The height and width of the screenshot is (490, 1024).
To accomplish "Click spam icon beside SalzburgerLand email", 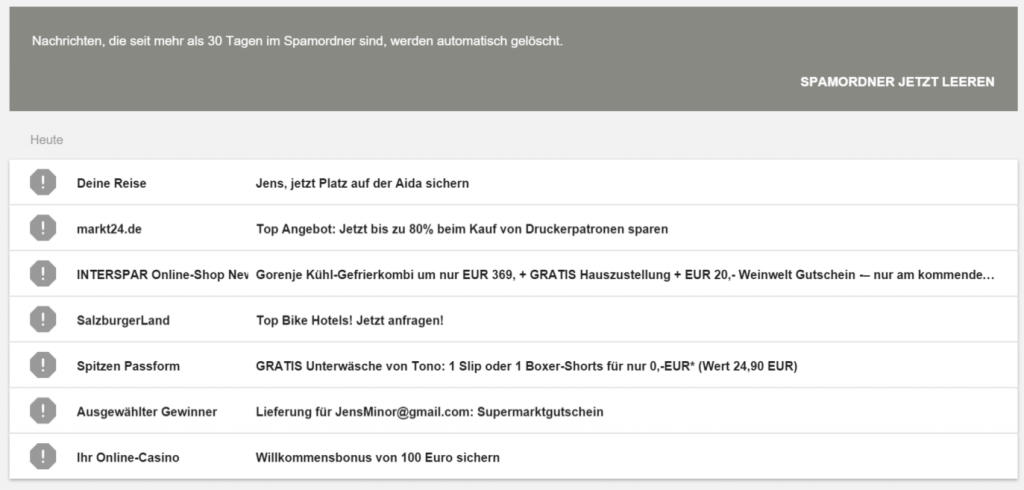I will tap(43, 320).
